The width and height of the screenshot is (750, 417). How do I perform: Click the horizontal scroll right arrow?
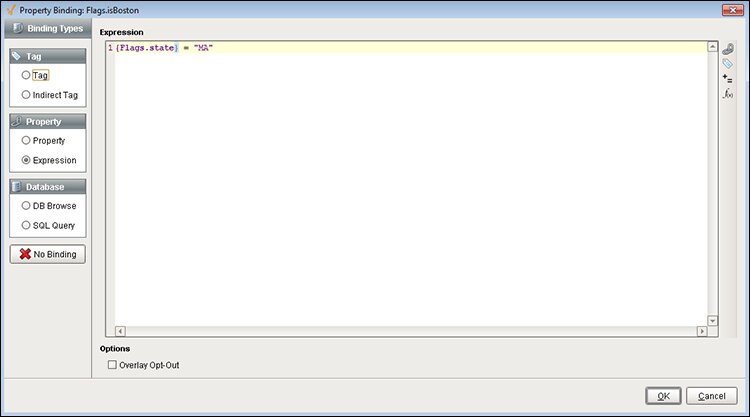(x=702, y=331)
